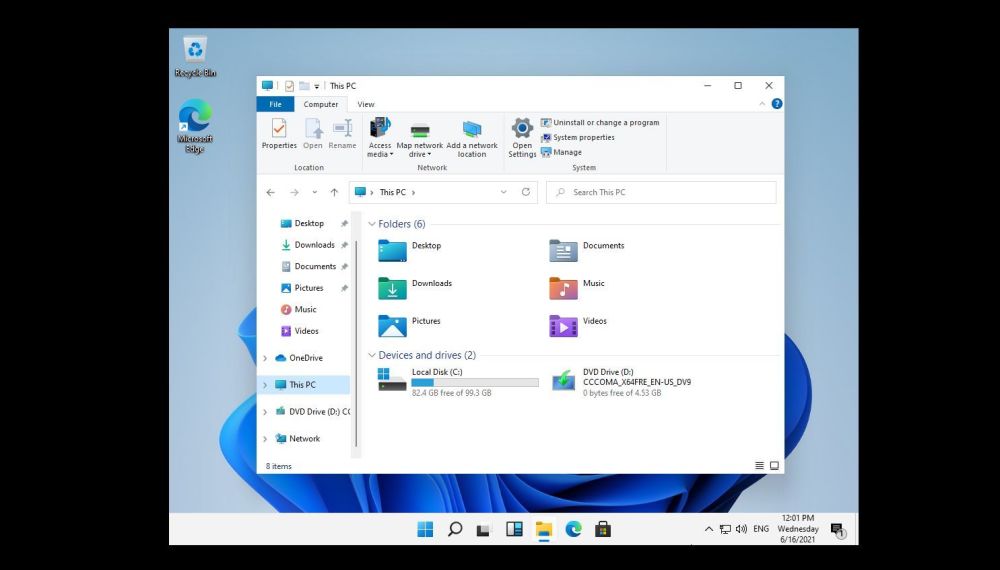
Task: Select the Videos folder in main pane
Action: [x=564, y=326]
